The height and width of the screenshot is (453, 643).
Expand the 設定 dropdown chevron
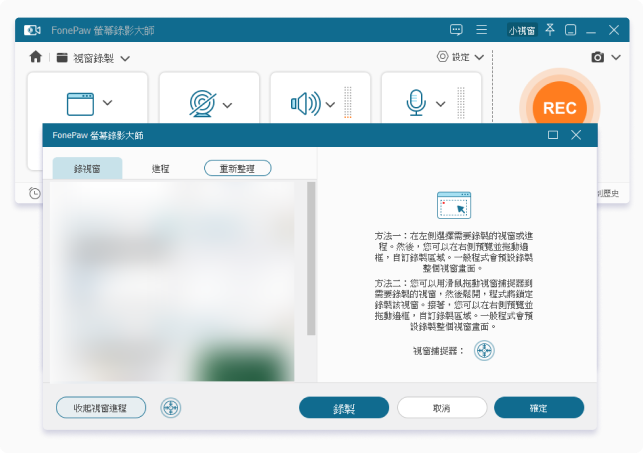click(x=479, y=57)
